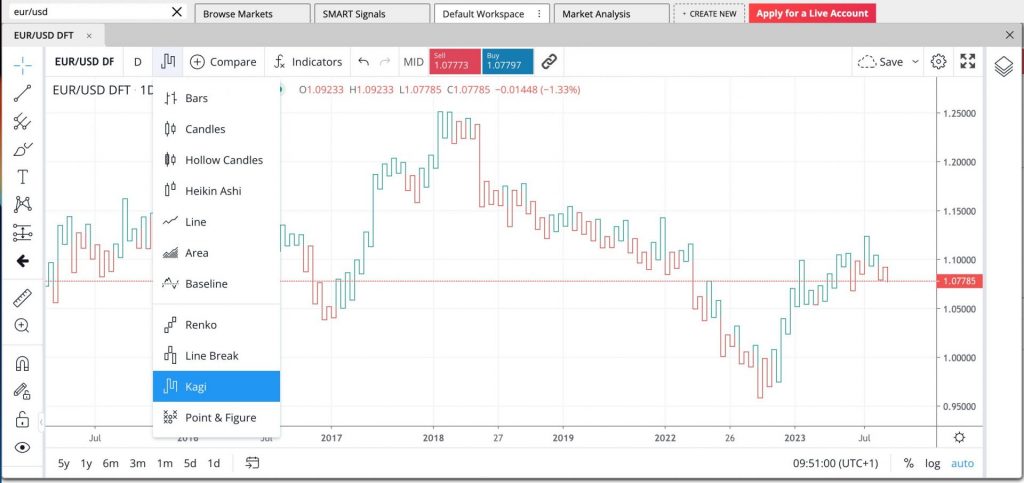Select the crosshair cursor tool
The image size is (1024, 483).
pyautogui.click(x=23, y=65)
